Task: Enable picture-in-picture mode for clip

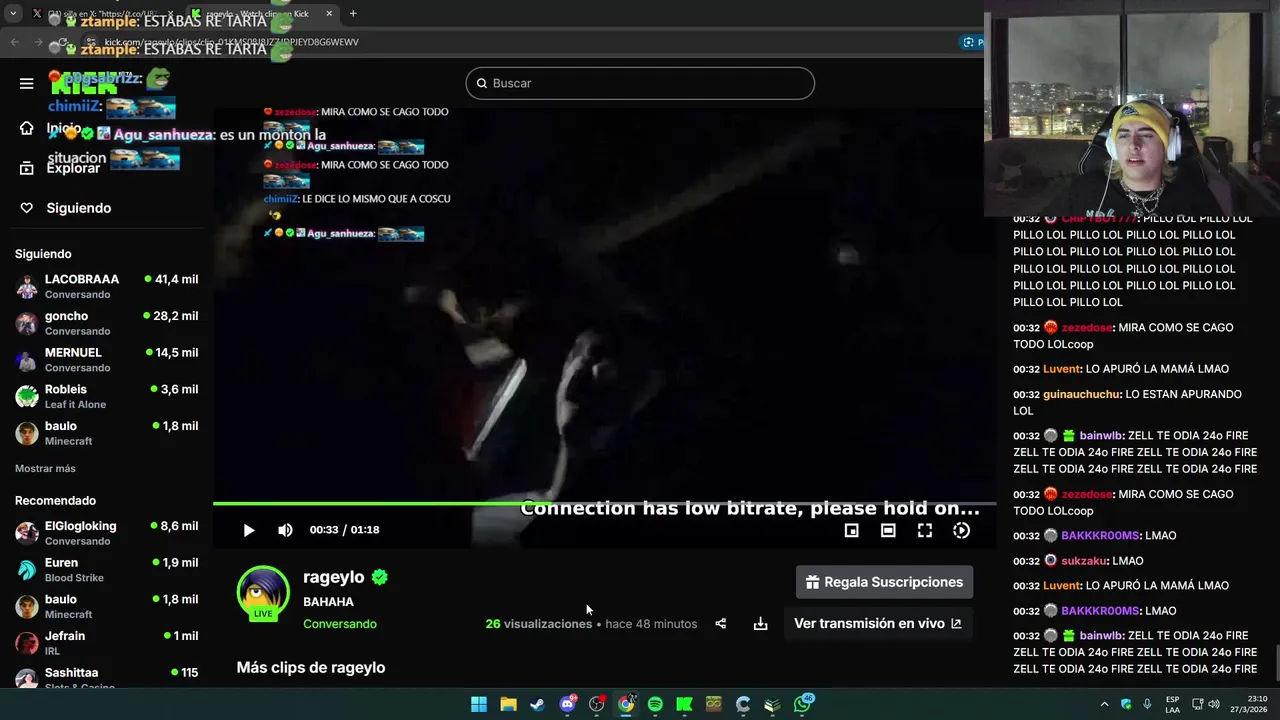Action: [x=851, y=531]
